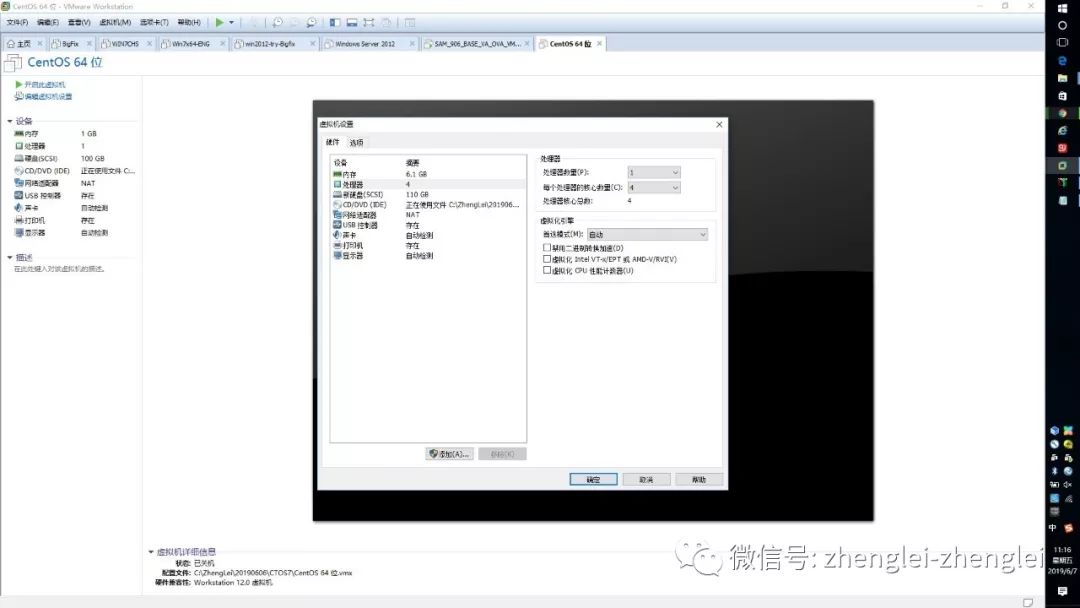Screen dimensions: 1080x608
Task: Select 内存 6.1 GB in dialog device list
Action: (427, 174)
